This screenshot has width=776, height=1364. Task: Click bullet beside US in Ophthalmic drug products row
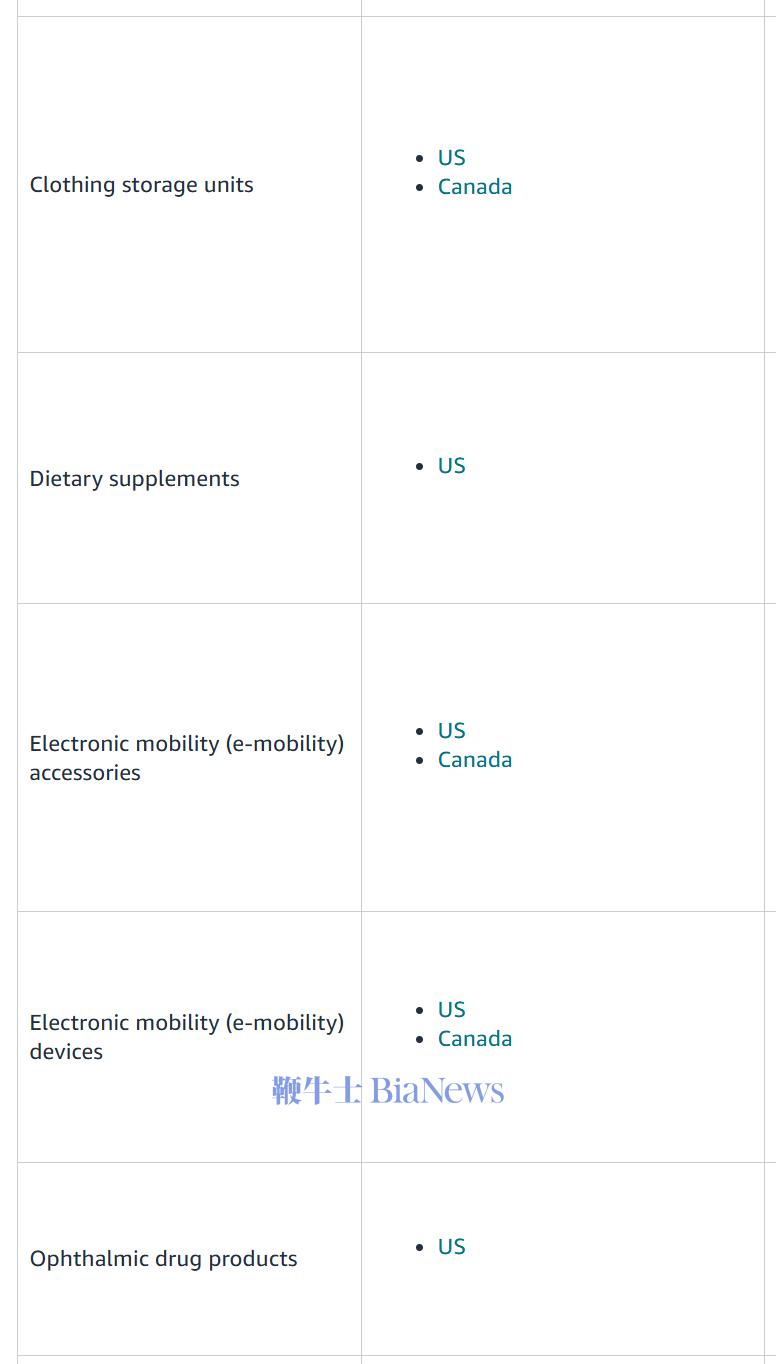click(420, 1247)
